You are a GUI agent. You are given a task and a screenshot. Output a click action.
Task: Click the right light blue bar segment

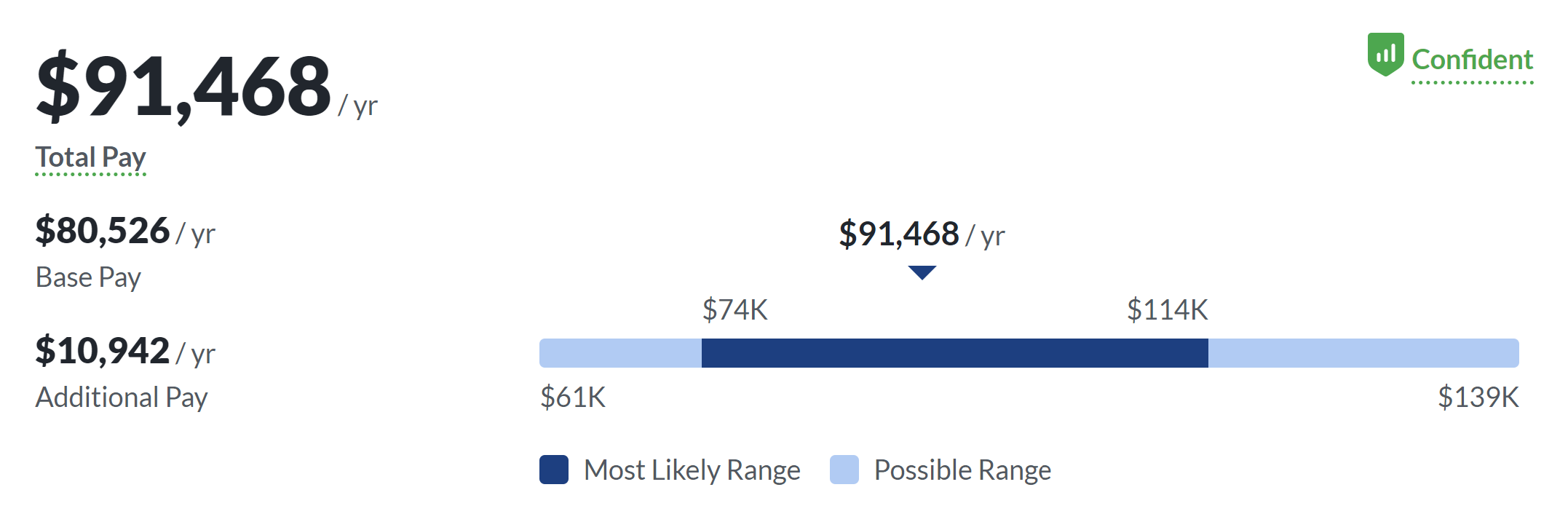(1363, 353)
